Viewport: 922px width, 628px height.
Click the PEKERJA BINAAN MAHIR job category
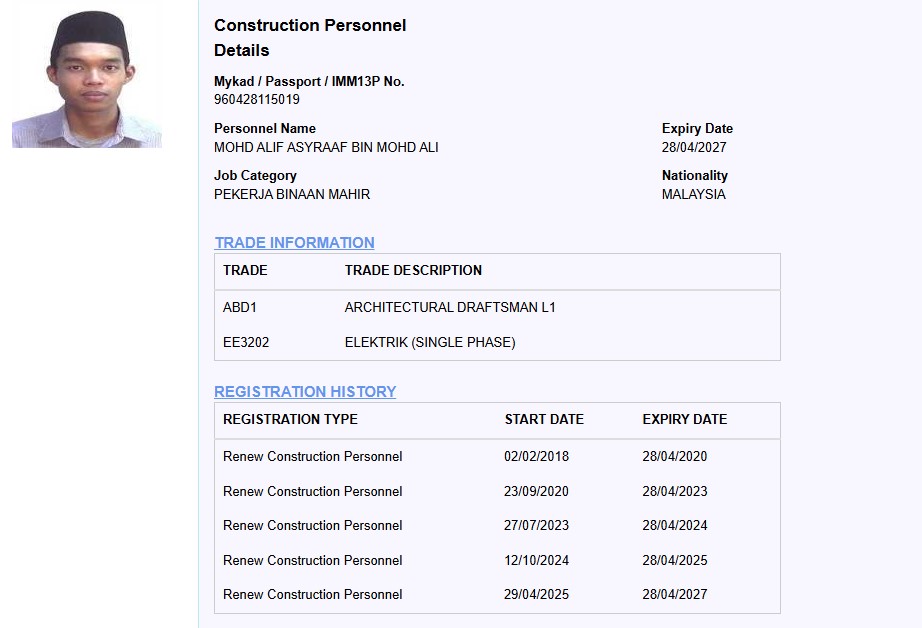[x=292, y=194]
